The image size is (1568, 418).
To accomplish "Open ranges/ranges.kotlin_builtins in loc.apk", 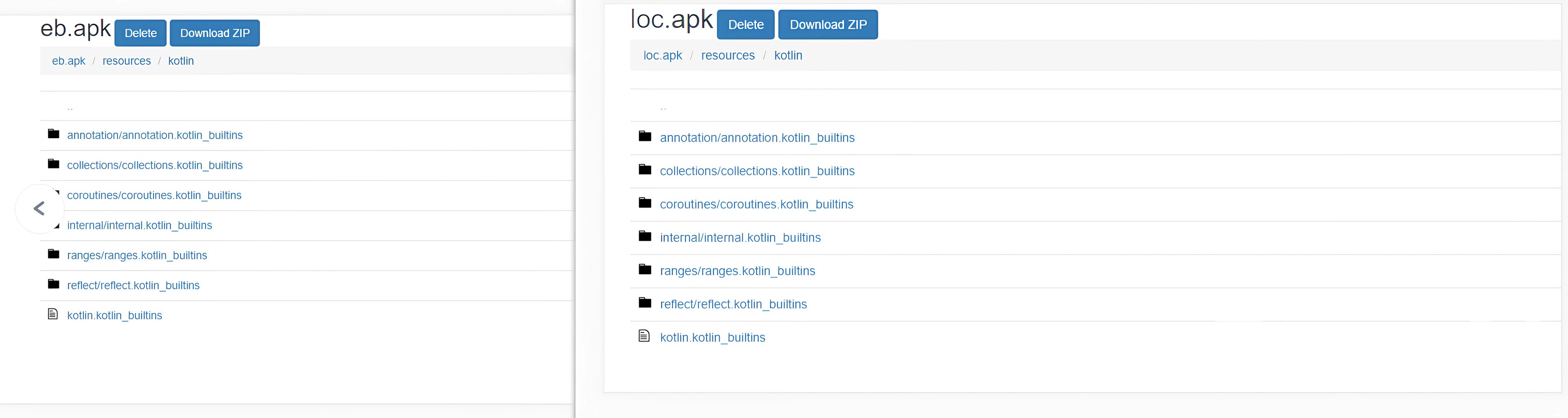I will (x=738, y=270).
